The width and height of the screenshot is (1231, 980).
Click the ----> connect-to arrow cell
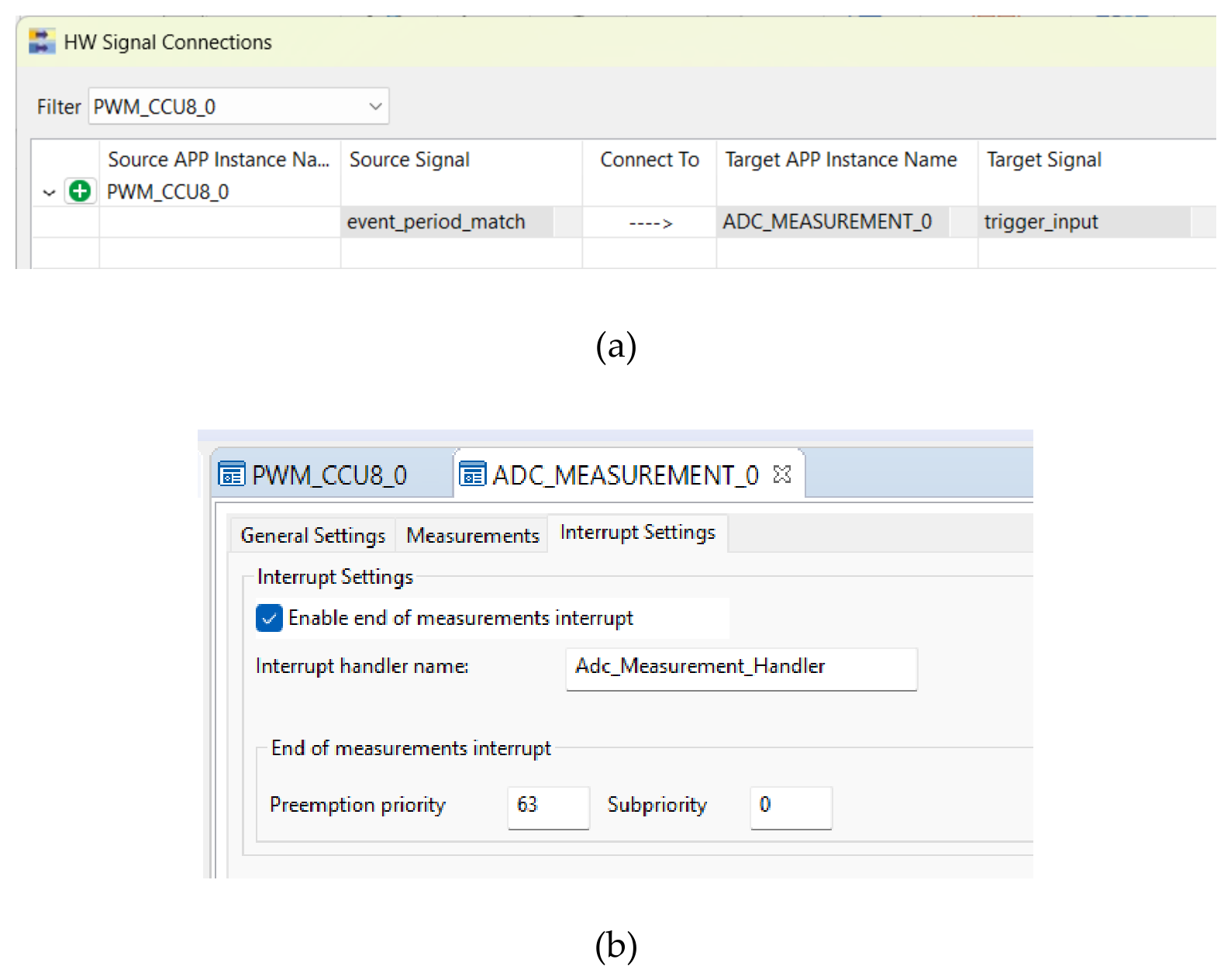click(x=650, y=223)
